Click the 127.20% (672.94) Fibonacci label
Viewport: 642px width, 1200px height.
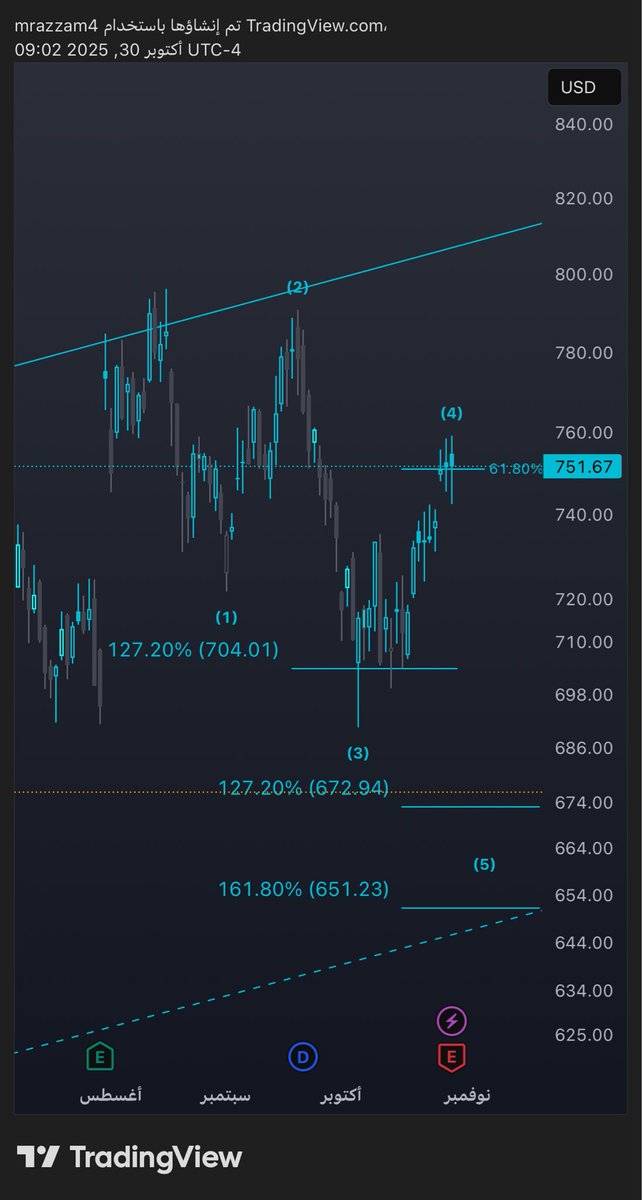(x=304, y=788)
